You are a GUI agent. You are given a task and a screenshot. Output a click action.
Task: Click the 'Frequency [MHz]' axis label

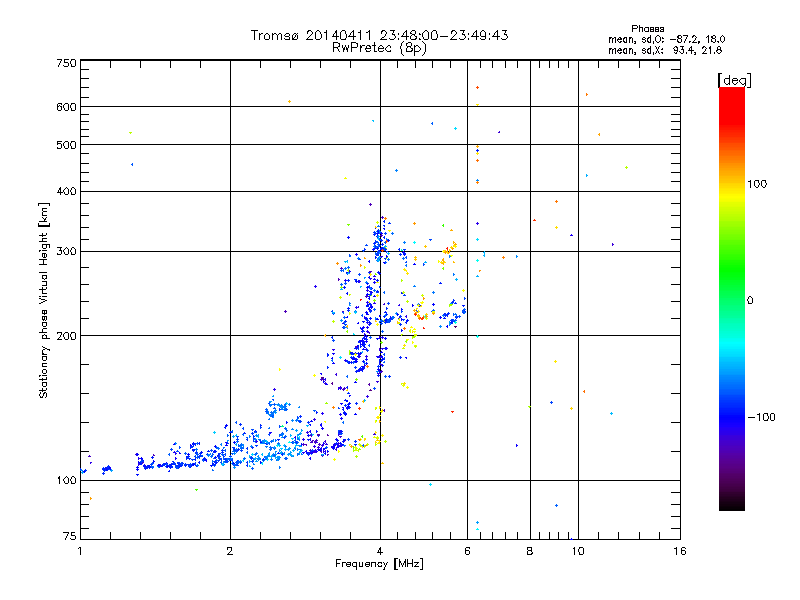pyautogui.click(x=379, y=564)
